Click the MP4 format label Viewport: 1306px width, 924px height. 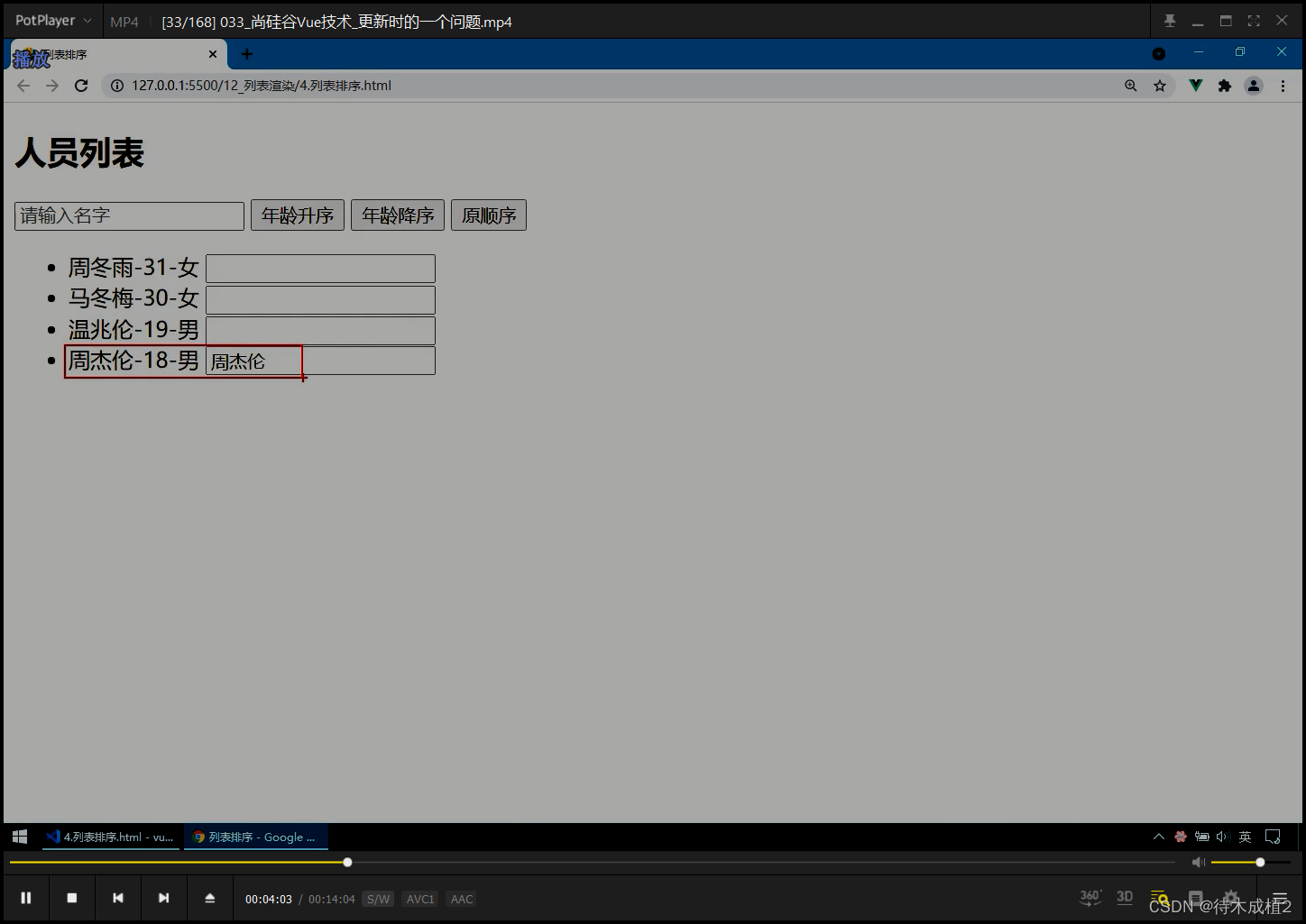(124, 22)
